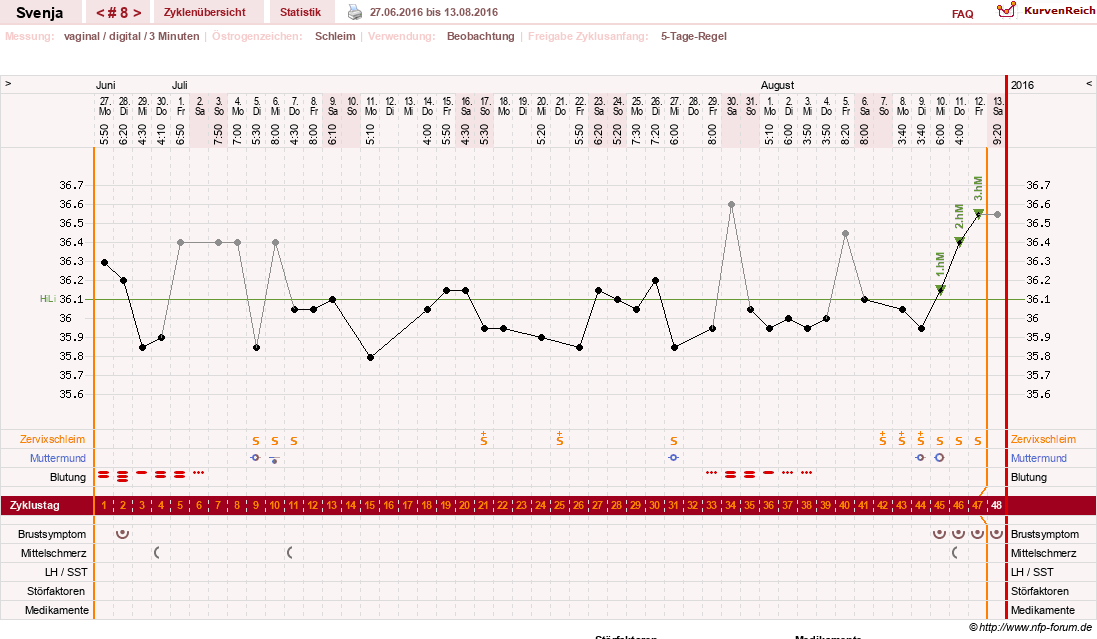This screenshot has width=1097, height=639.
Task: Click the Blutung spotting dots on cycle day 38
Action: point(807,473)
